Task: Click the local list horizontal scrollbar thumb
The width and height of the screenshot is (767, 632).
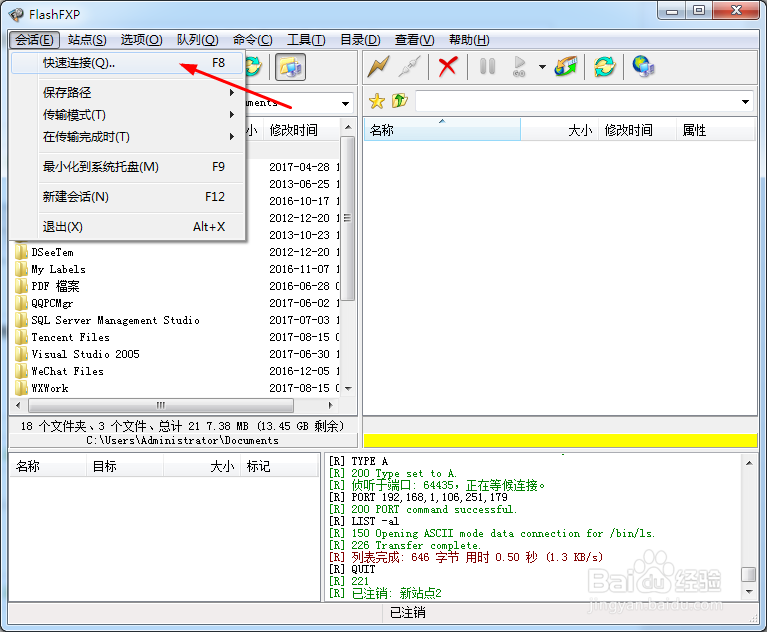Action: [x=161, y=406]
